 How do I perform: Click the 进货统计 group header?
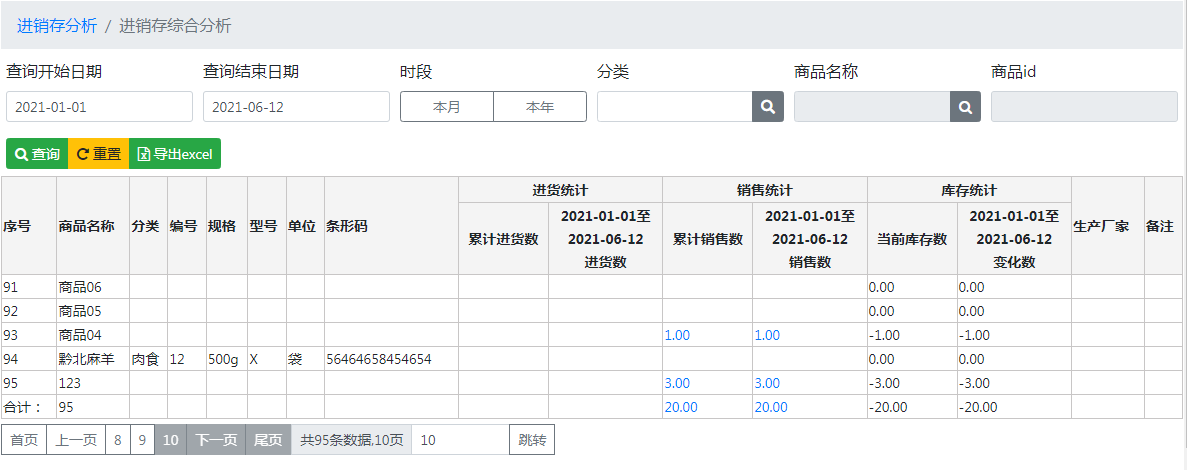560,190
